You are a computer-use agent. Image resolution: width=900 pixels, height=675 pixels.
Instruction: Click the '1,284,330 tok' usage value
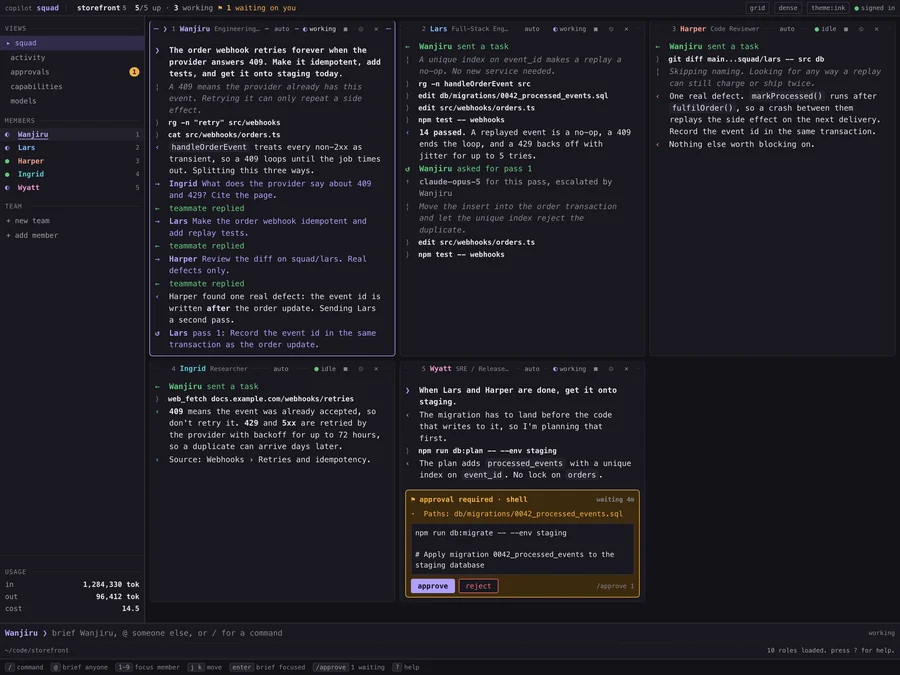click(111, 584)
